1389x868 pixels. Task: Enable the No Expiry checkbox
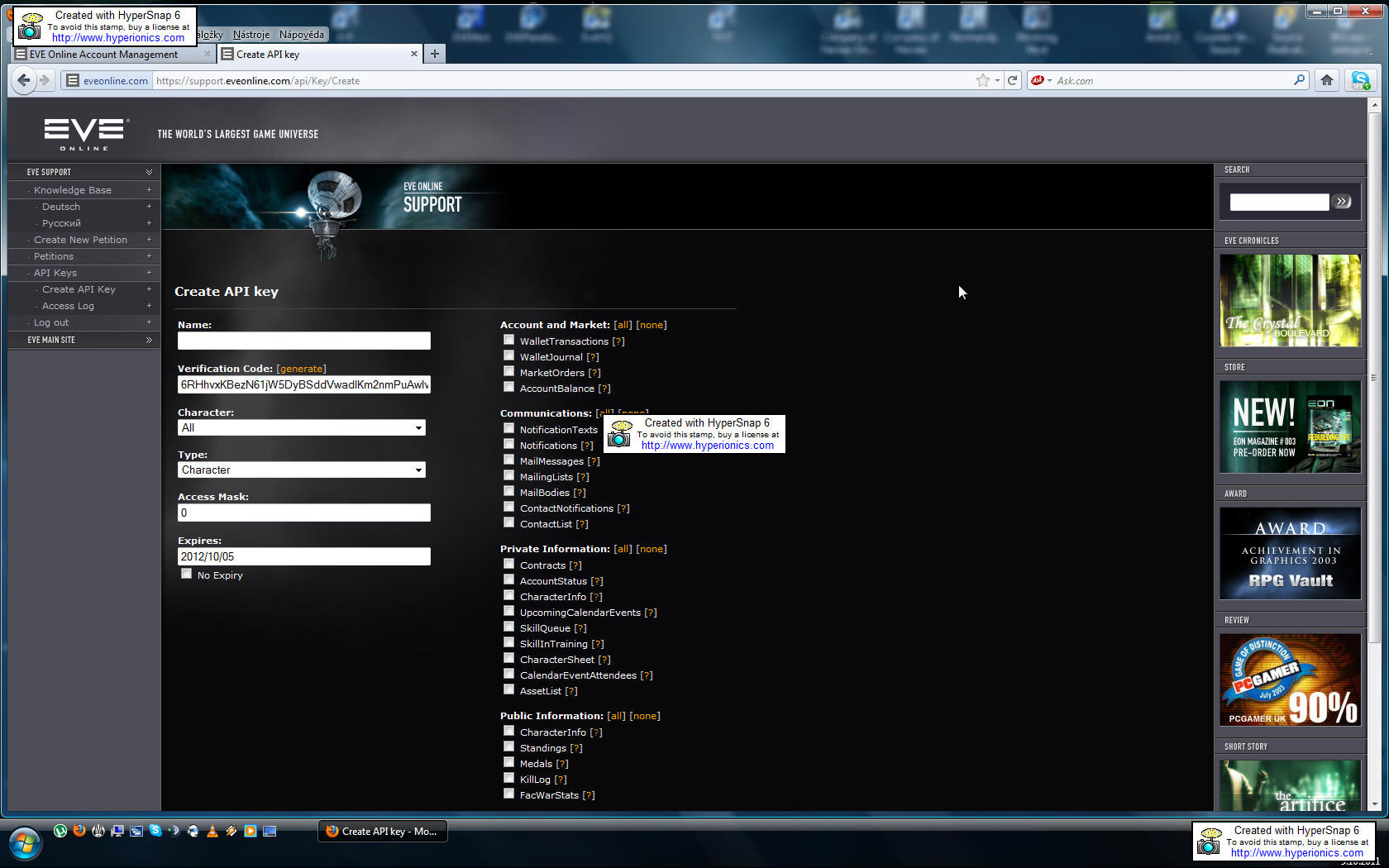pos(187,574)
